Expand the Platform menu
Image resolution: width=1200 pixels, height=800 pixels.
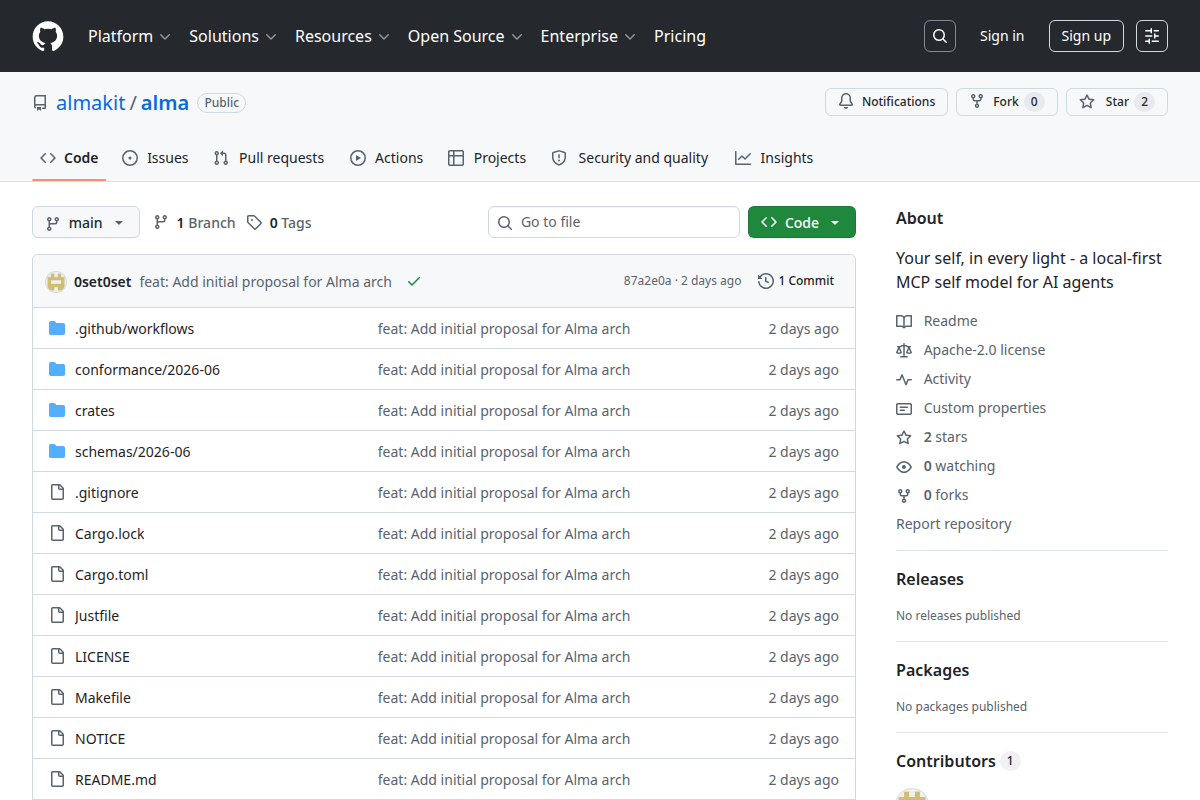(128, 36)
